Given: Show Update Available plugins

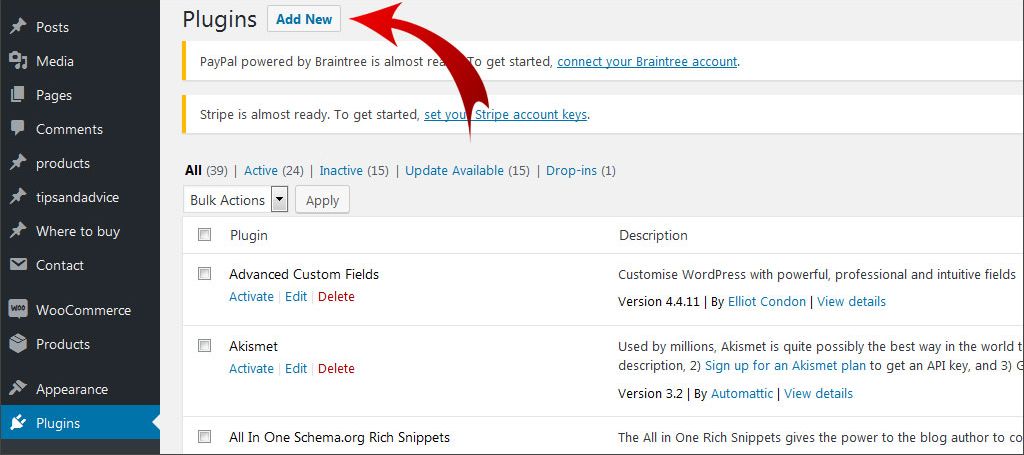Looking at the screenshot, I should (454, 171).
